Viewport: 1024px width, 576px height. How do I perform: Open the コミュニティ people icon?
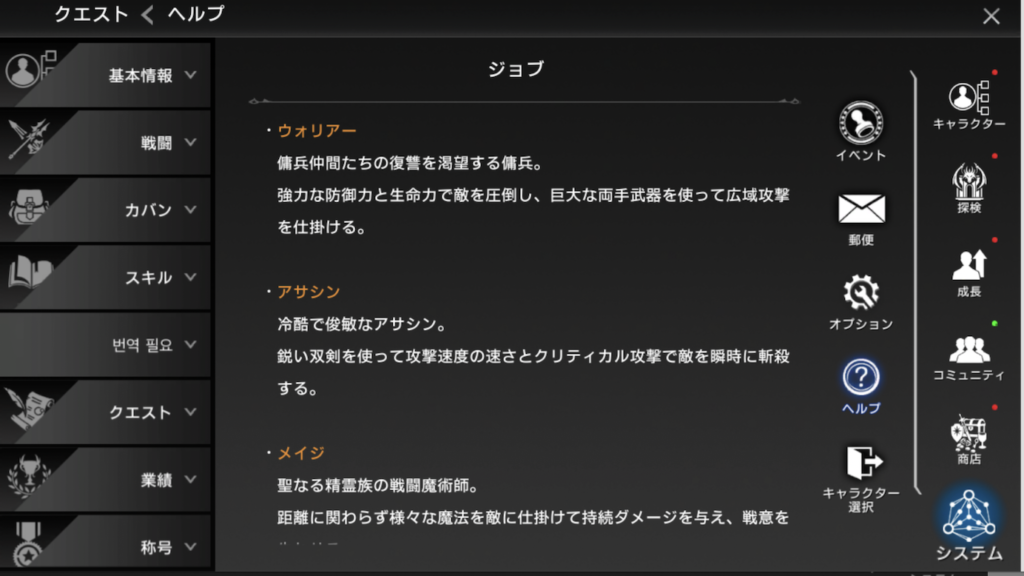[x=969, y=349]
